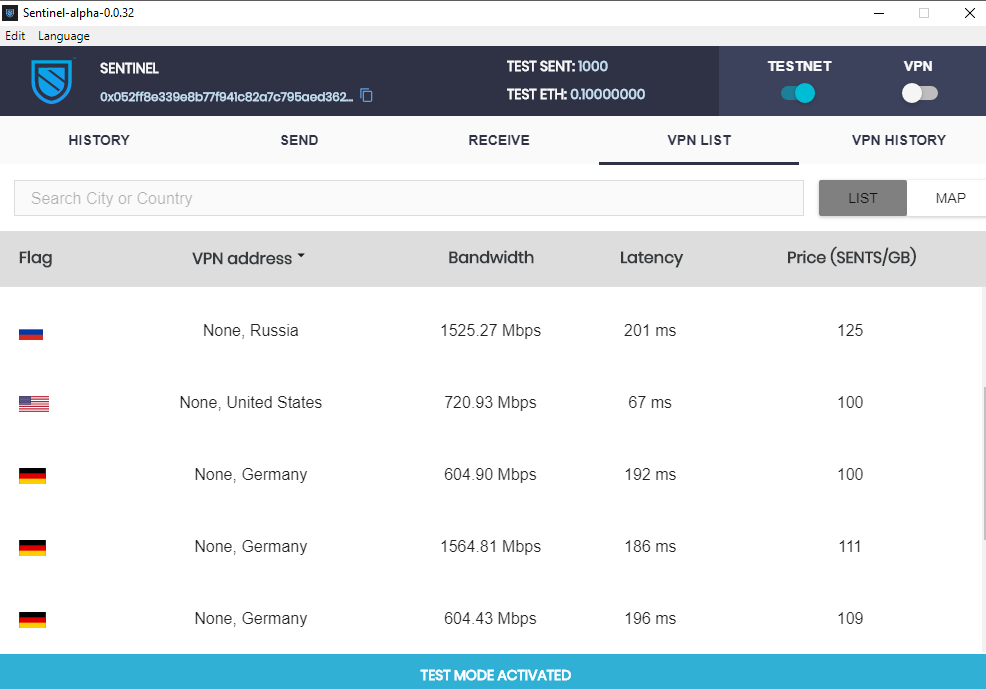The image size is (986, 689).
Task: Click the TEST MODE ACTIVATED banner
Action: pos(493,672)
